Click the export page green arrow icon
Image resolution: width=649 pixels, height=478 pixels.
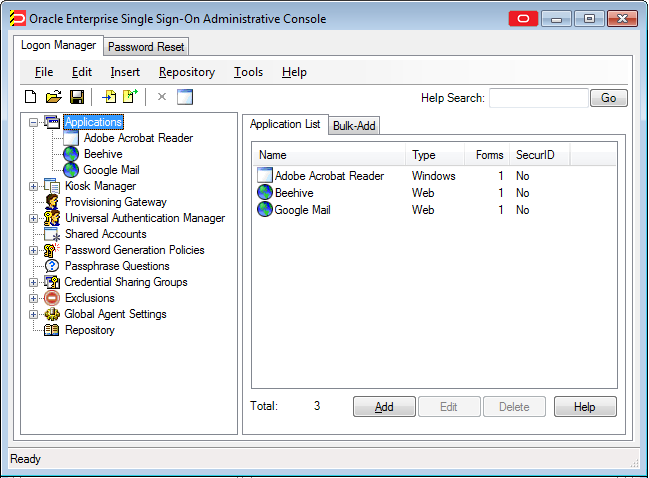130,96
